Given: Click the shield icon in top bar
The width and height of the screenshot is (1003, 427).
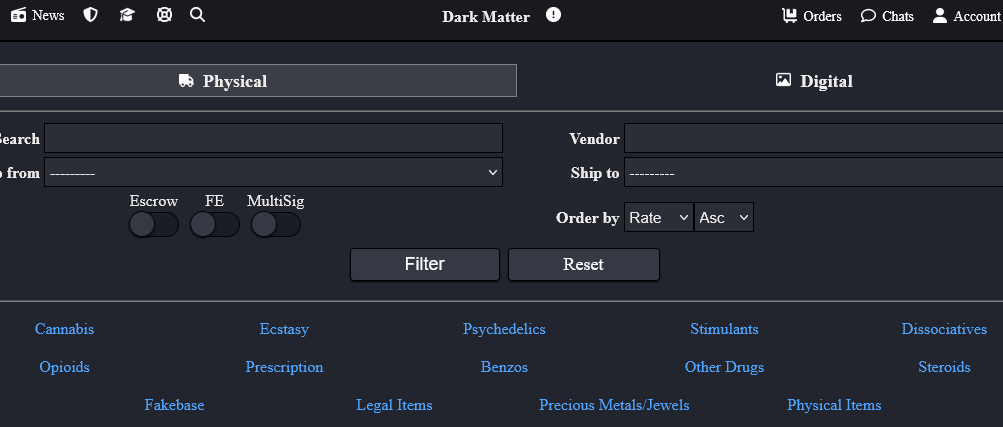Looking at the screenshot, I should click(91, 16).
